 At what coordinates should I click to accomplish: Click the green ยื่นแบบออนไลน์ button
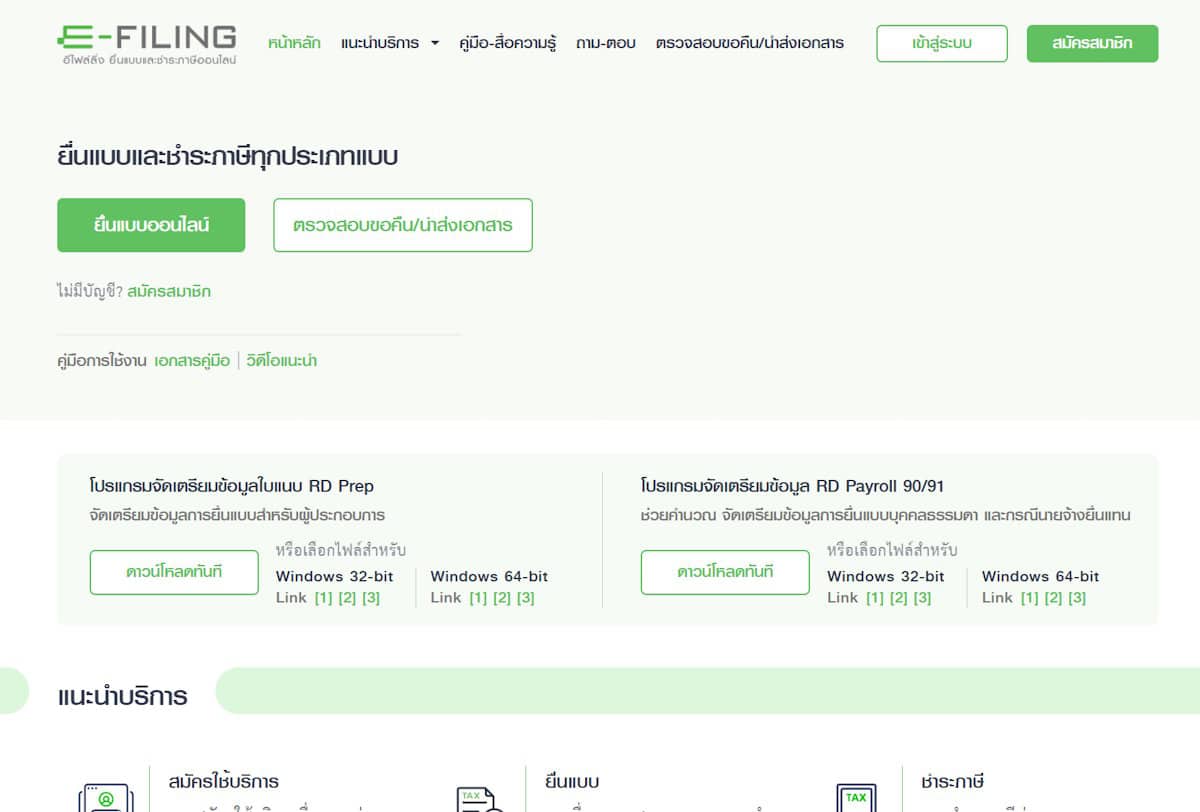151,225
